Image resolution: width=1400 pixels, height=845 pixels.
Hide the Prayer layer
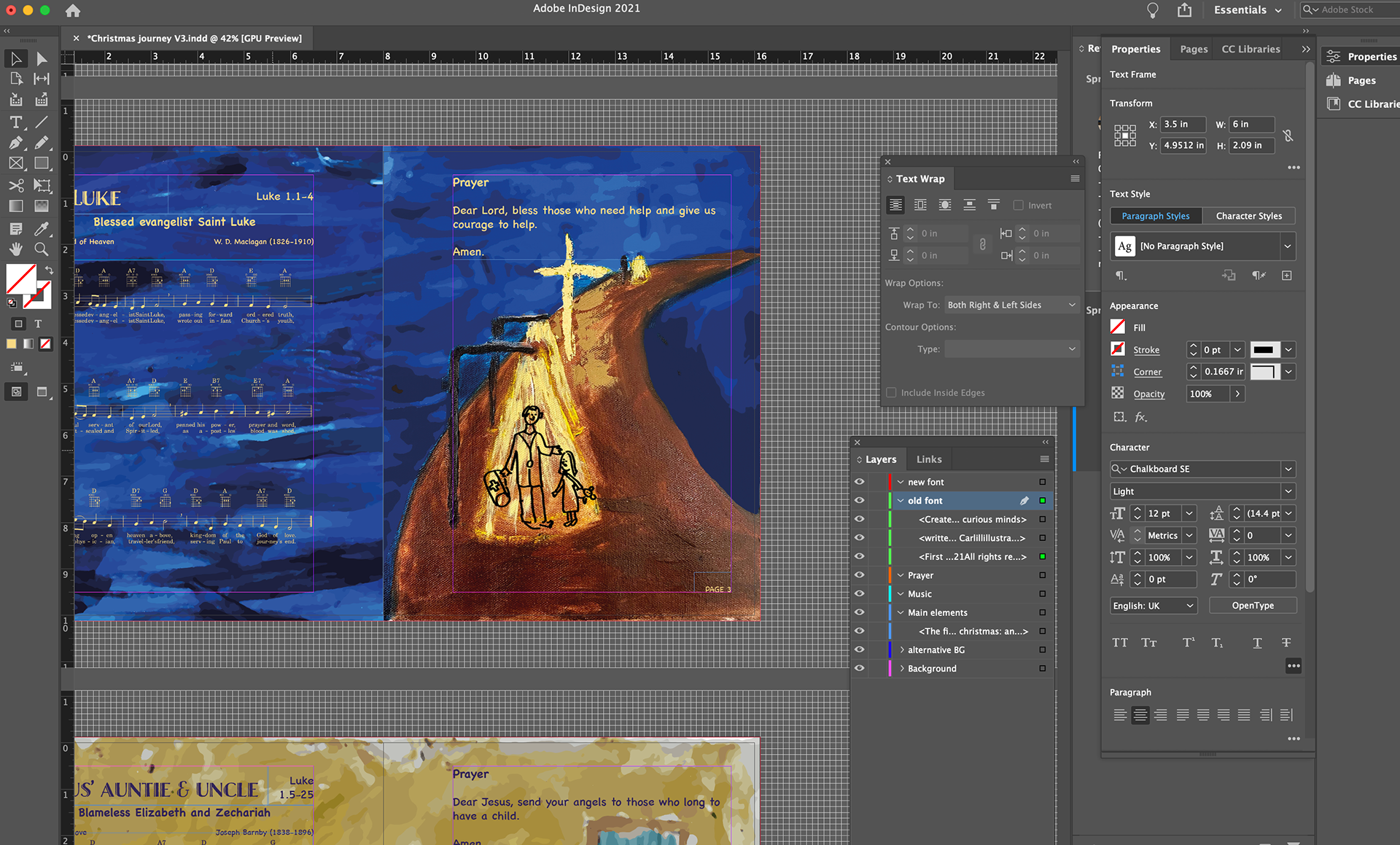point(860,575)
